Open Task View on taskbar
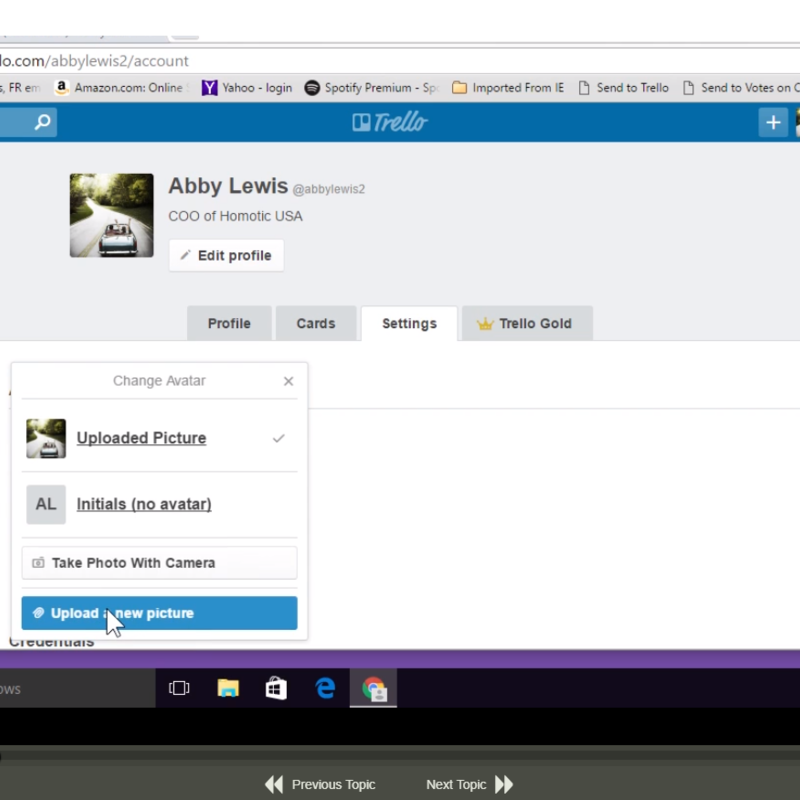 (179, 688)
